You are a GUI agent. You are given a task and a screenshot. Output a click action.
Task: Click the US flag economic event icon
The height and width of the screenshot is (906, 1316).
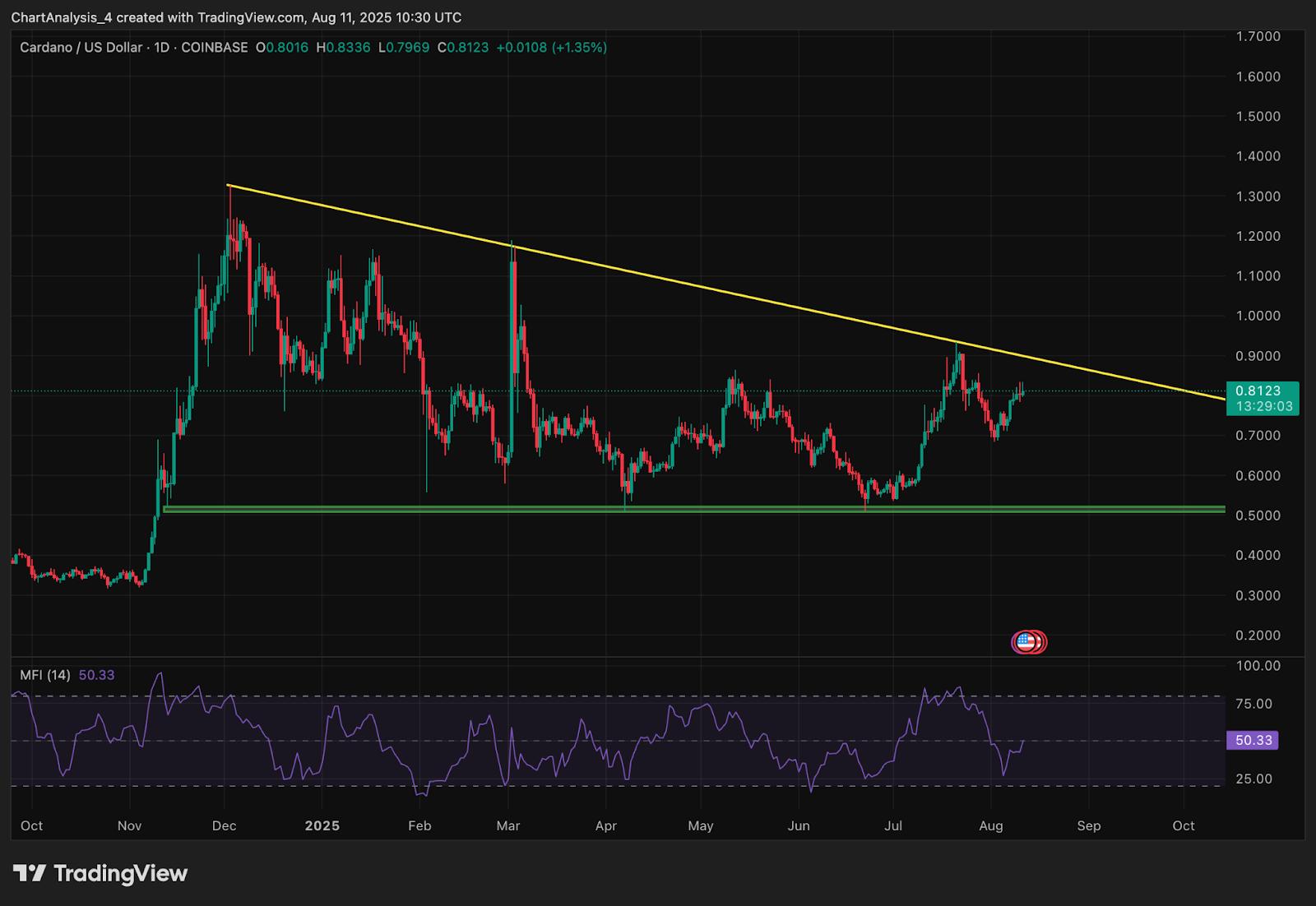[1025, 642]
